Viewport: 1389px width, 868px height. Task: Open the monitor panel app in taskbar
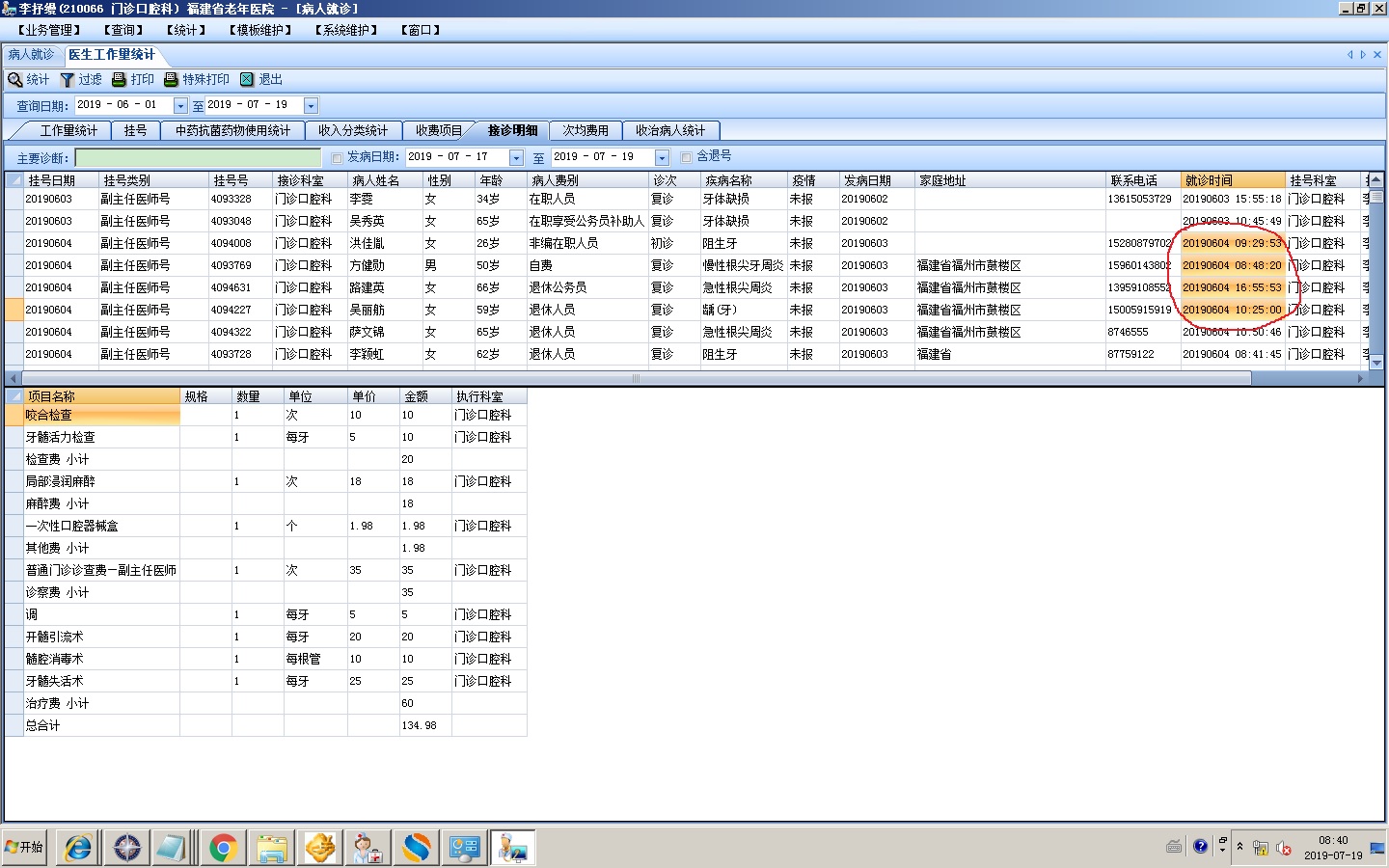(464, 848)
